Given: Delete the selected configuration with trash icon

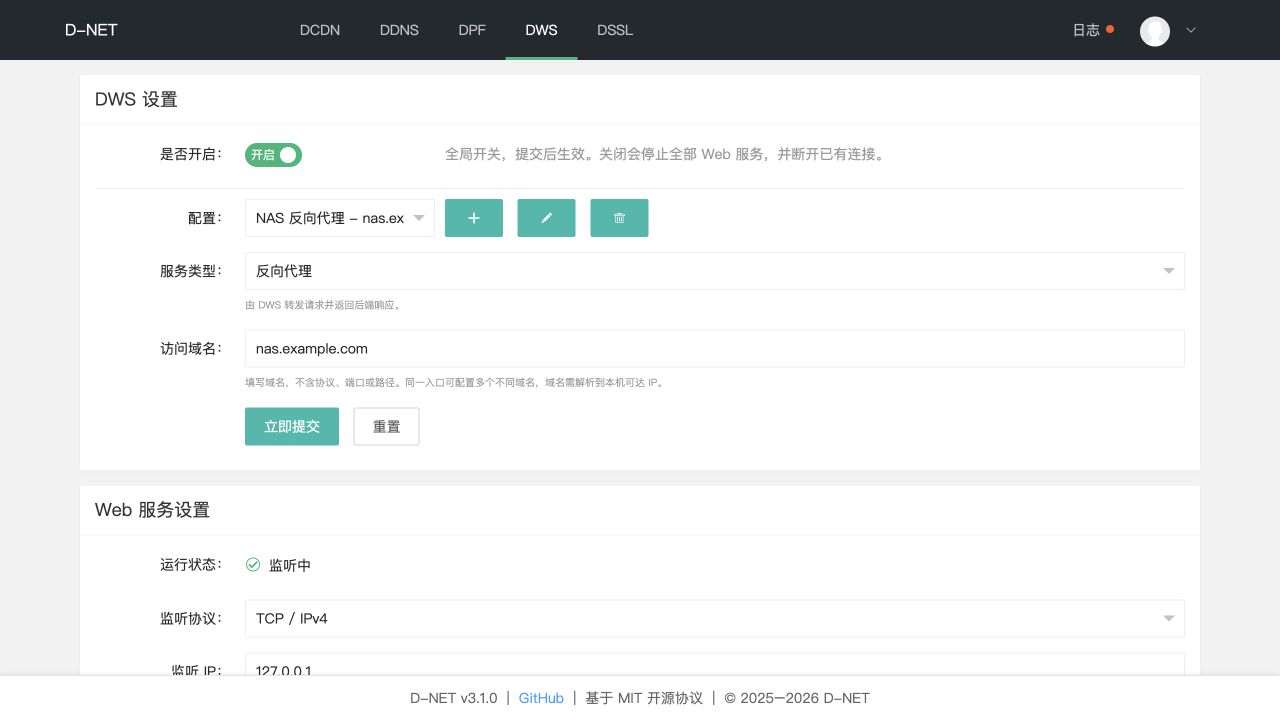Looking at the screenshot, I should (619, 218).
